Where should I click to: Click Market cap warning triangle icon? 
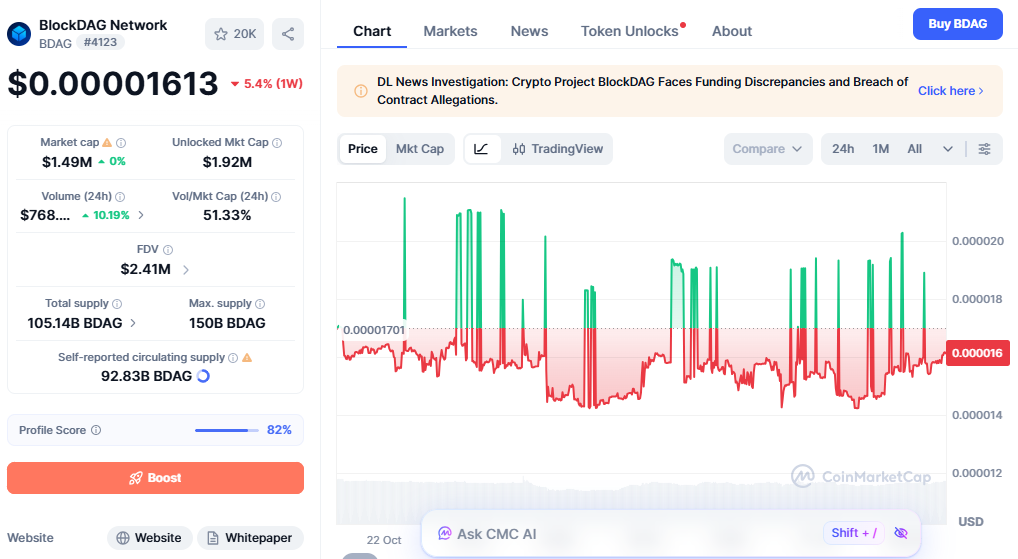[107, 142]
